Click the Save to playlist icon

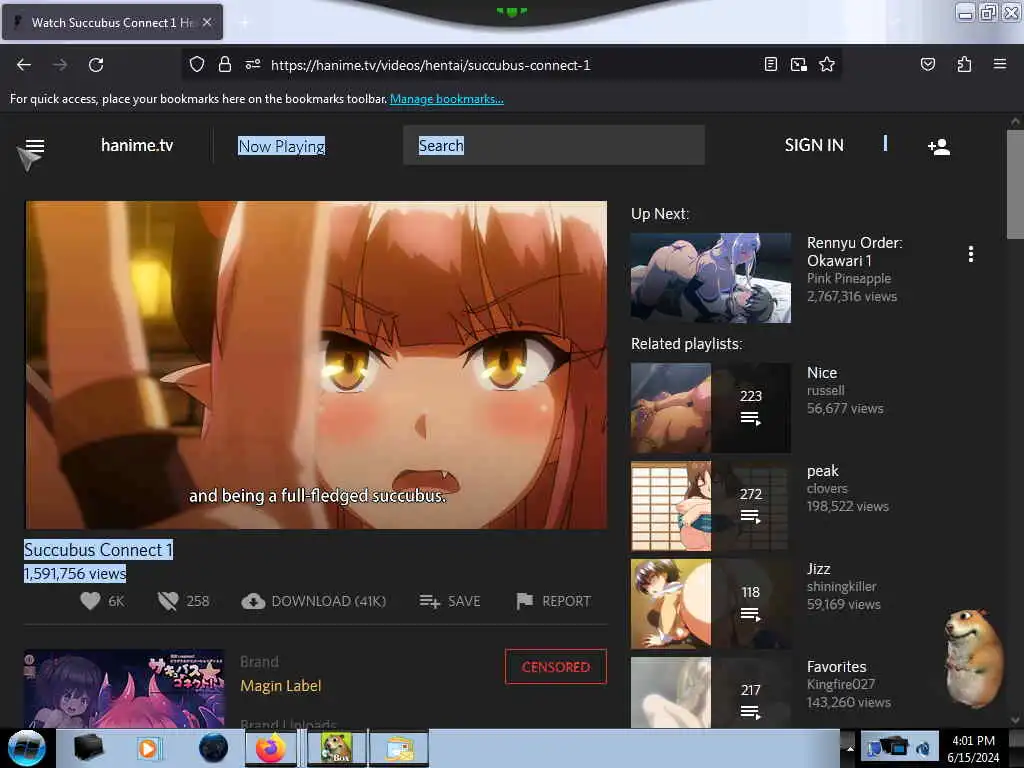429,601
